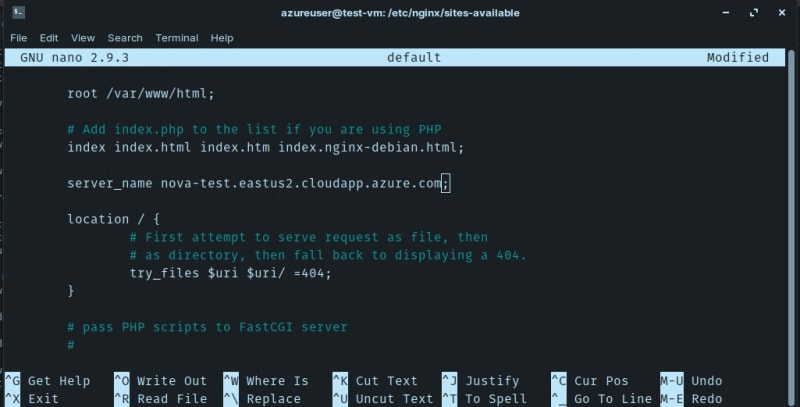Click the 'default' filename in nano header
Viewport: 800px width, 407px height.
414,58
